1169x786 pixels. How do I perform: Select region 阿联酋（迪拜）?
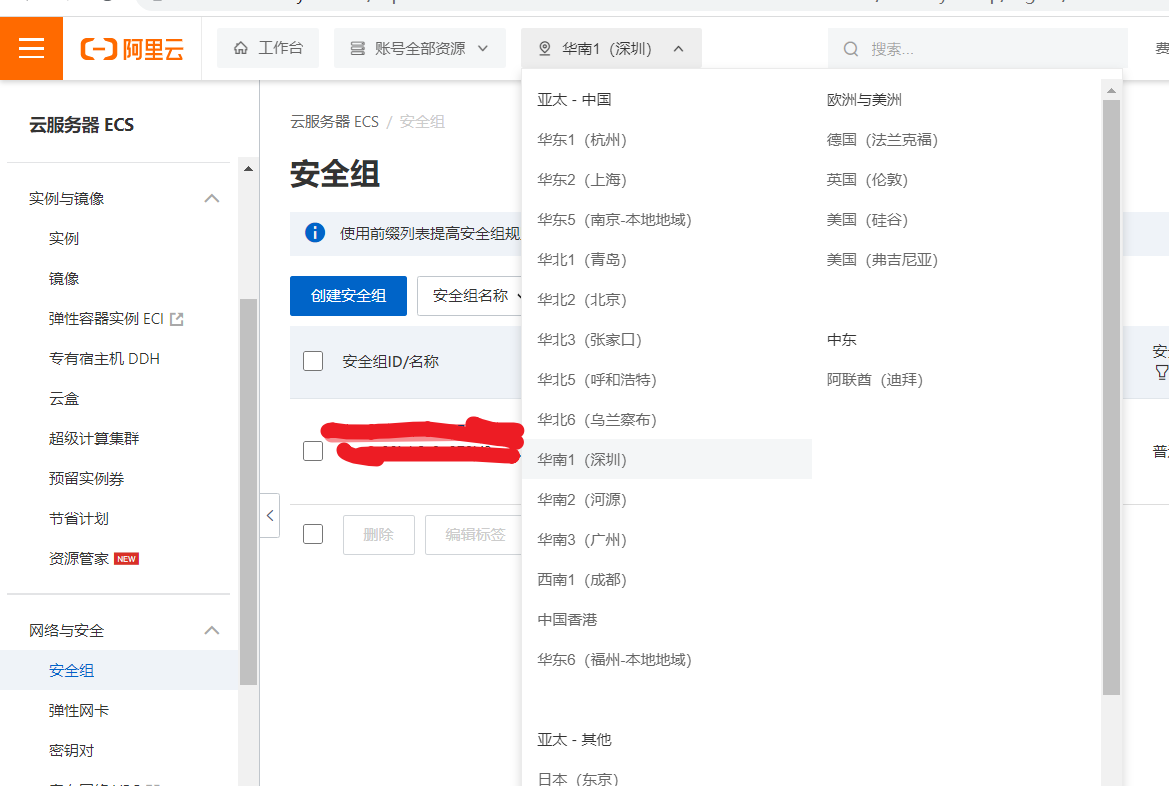[875, 380]
